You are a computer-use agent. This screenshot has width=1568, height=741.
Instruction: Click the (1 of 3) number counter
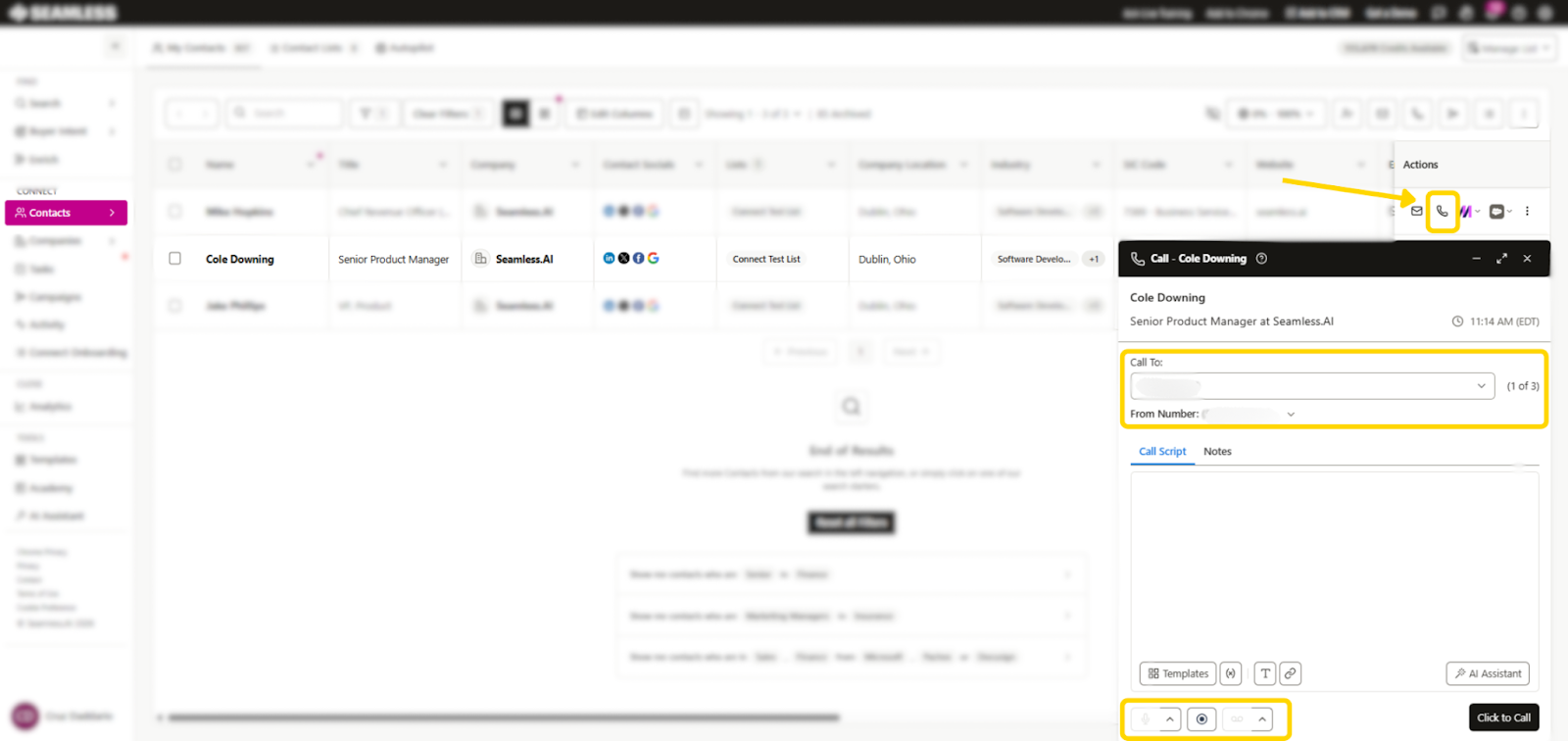1522,386
